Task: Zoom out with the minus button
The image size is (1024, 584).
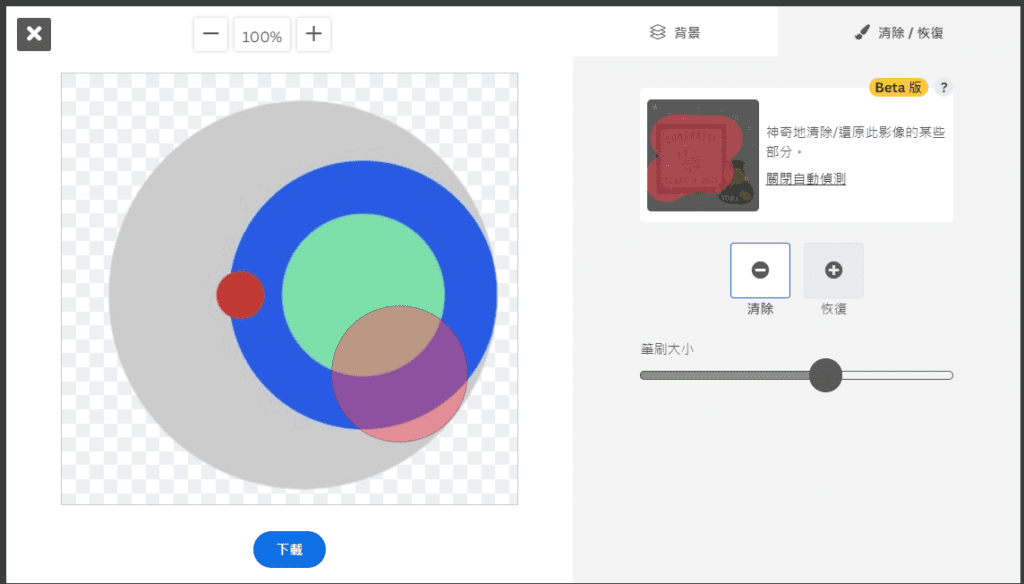Action: [x=210, y=34]
